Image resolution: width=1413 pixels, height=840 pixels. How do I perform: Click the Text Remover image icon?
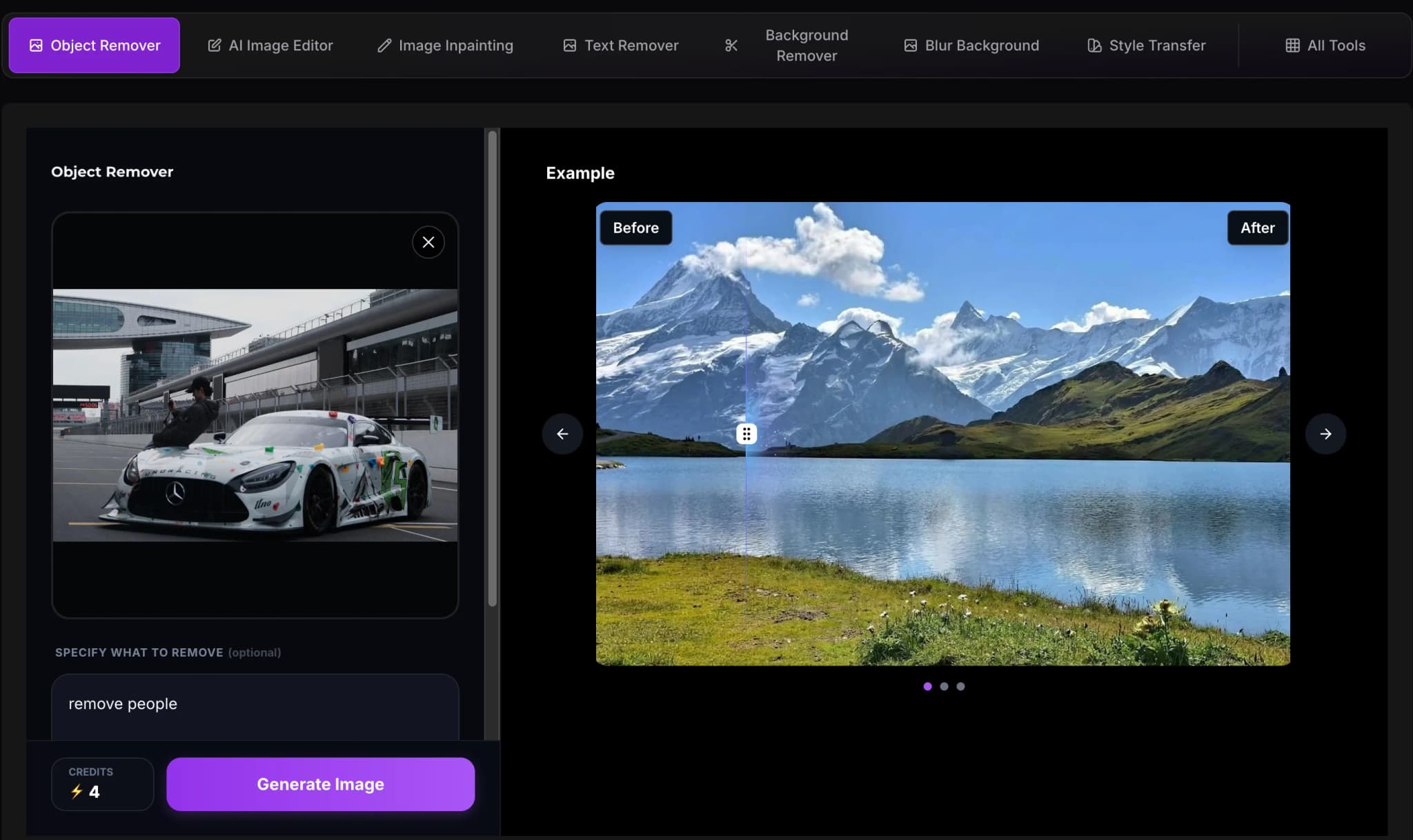coord(569,46)
